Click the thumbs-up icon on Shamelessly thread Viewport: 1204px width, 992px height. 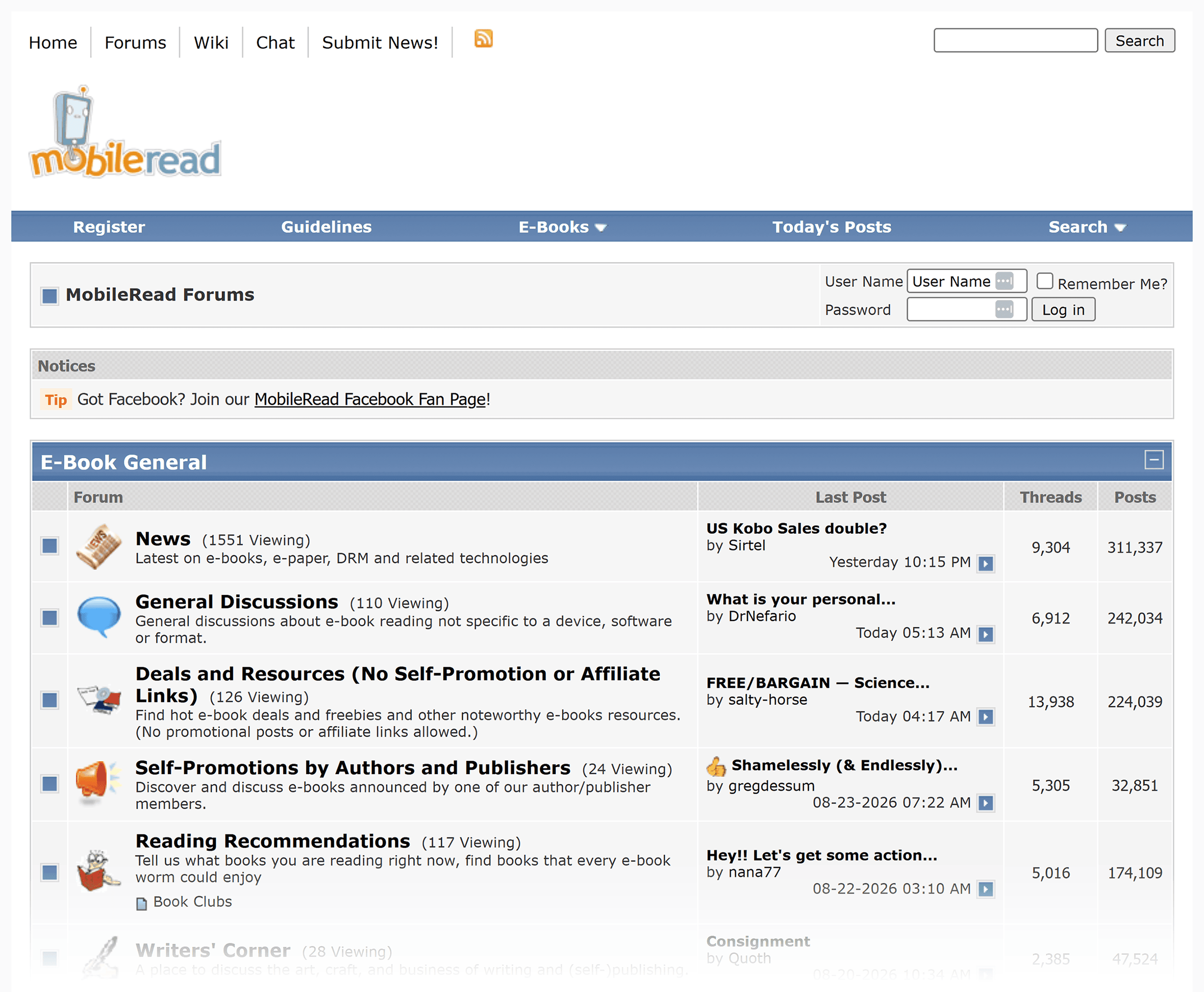pos(716,767)
